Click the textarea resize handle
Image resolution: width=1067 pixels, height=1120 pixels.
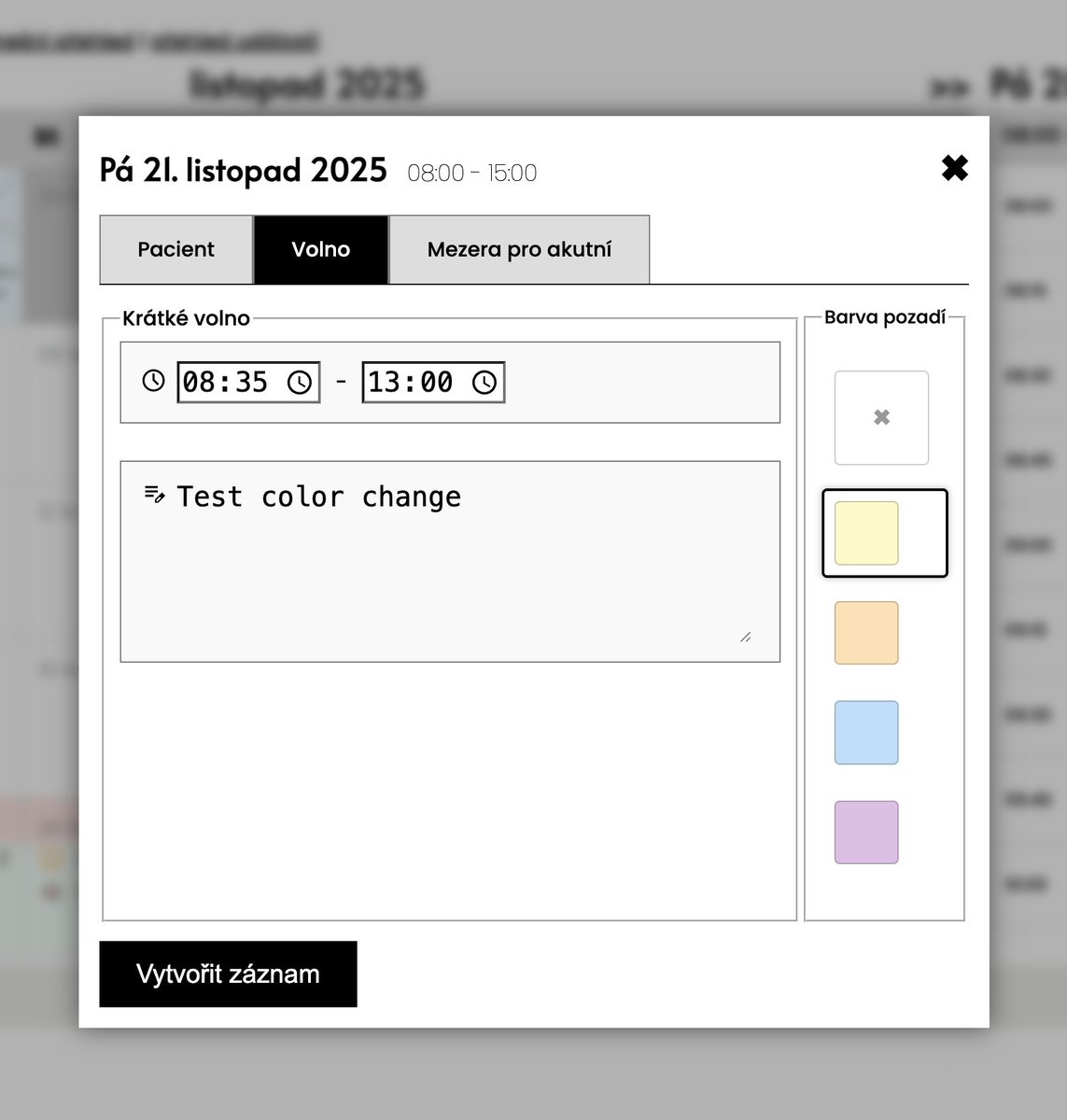(745, 637)
